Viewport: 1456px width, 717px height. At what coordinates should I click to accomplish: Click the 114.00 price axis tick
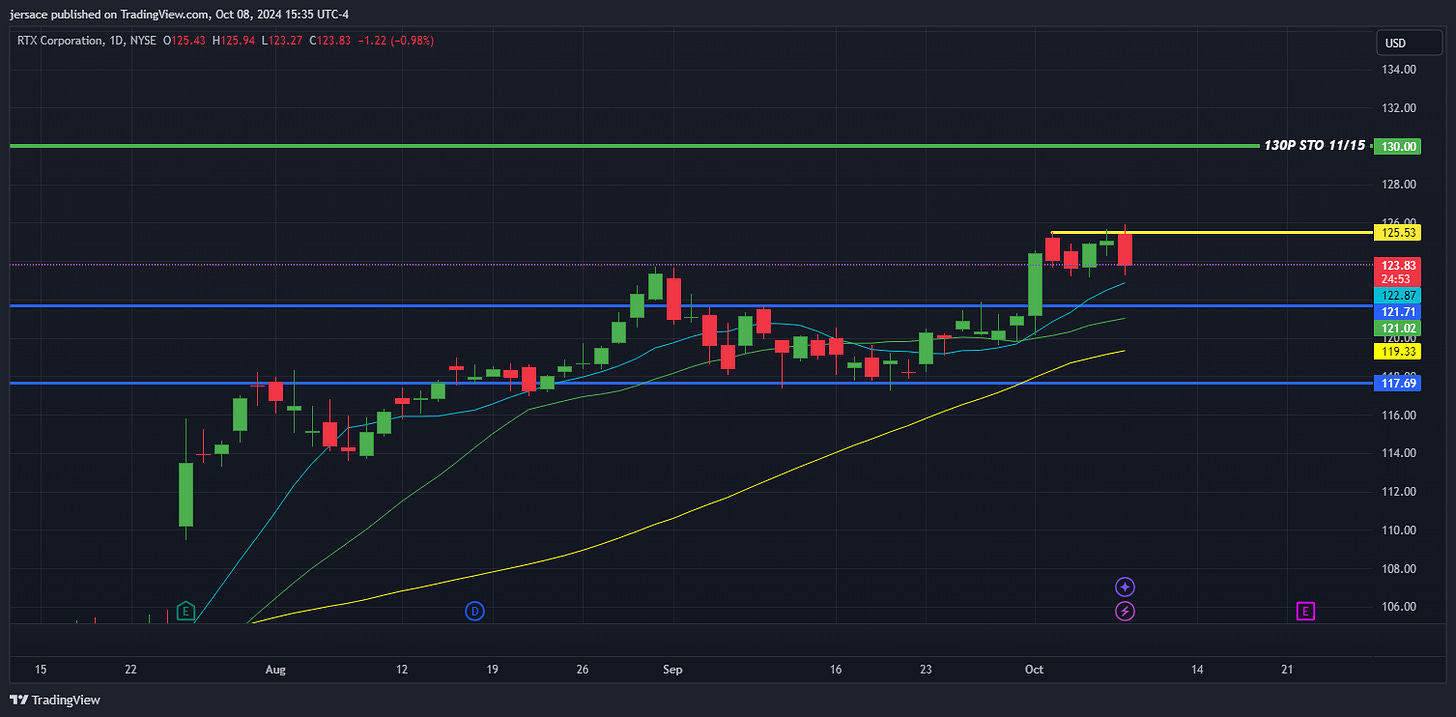[1398, 453]
